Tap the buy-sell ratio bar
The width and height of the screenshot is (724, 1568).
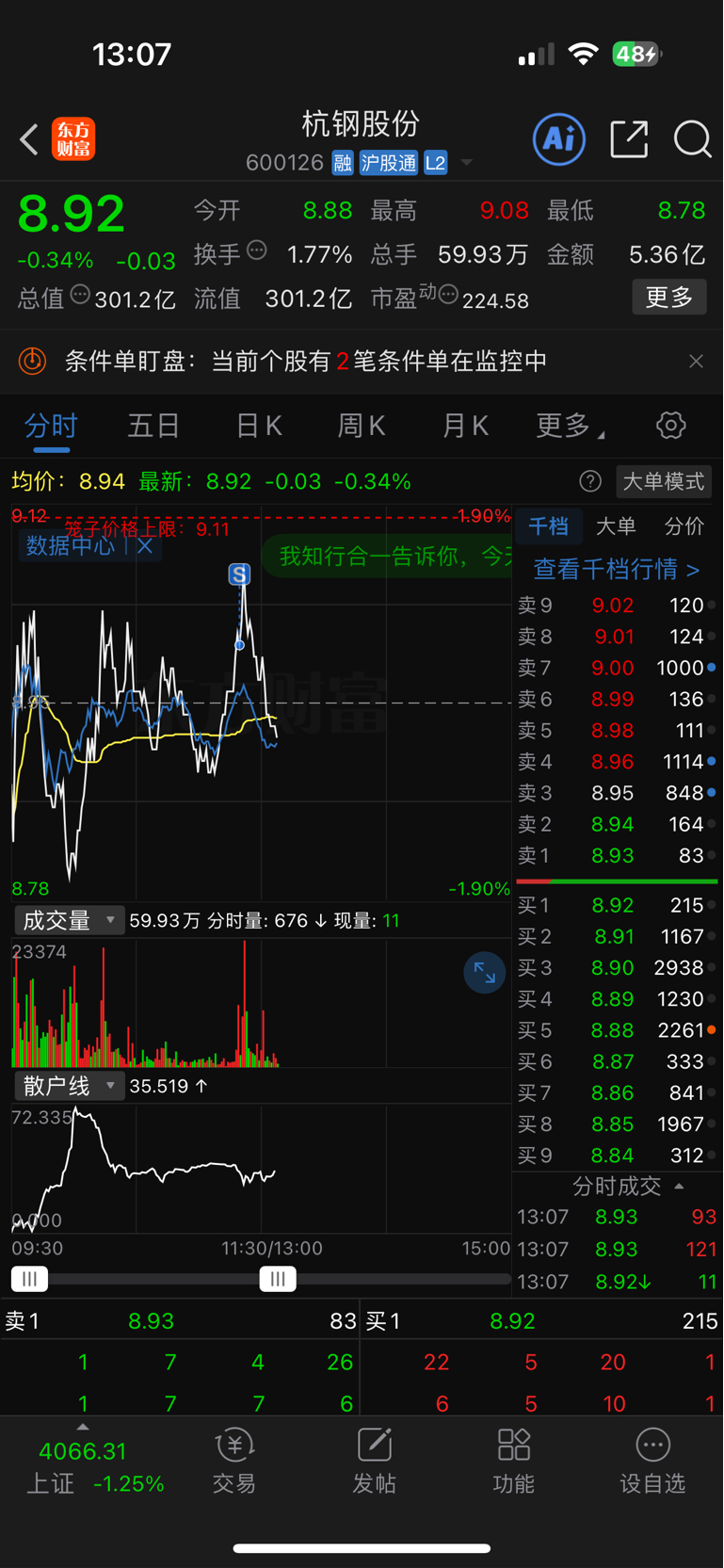[x=618, y=881]
